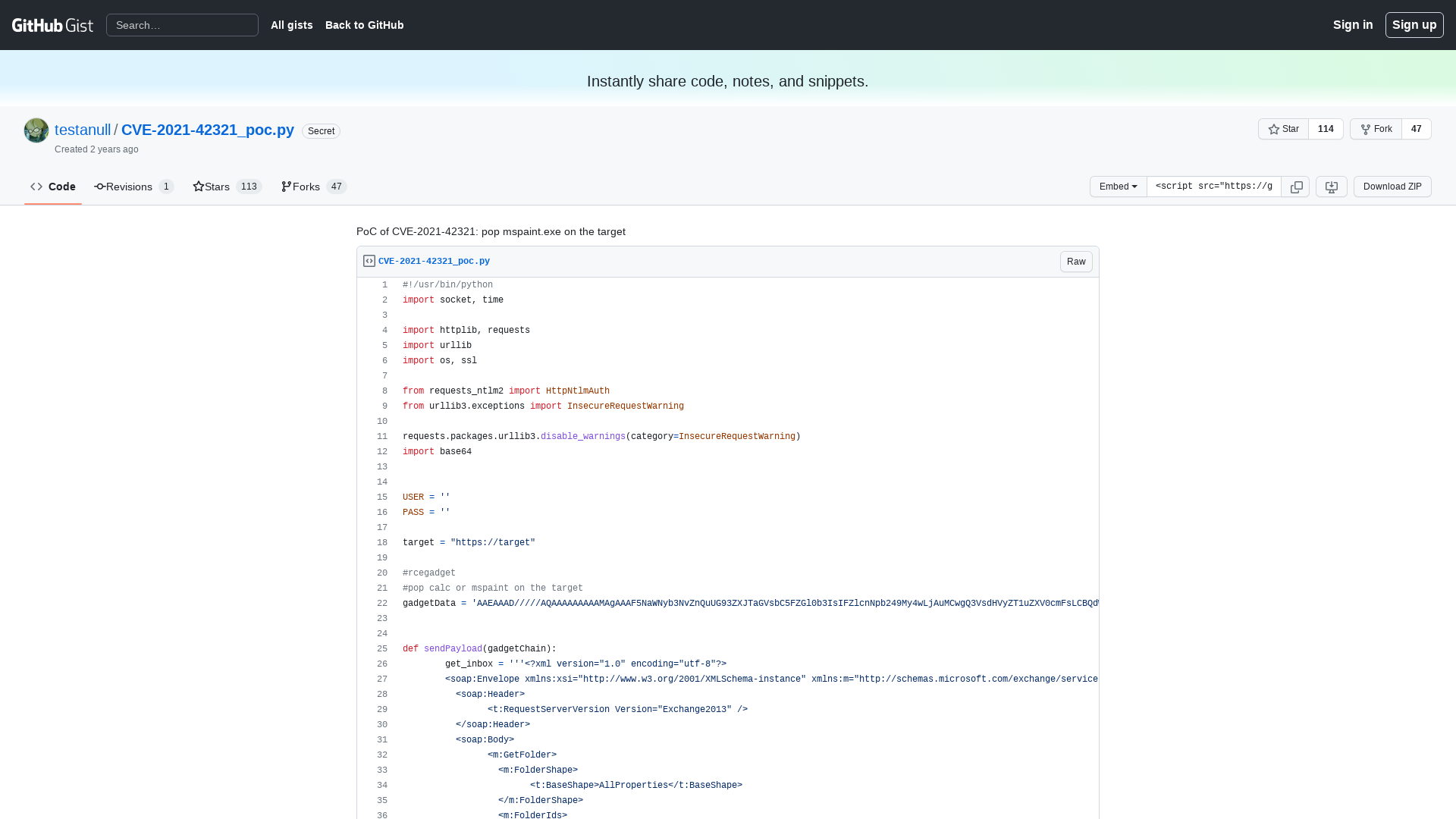
Task: Open the CVE-2021-42321_poc.py title link
Action: pos(208,130)
